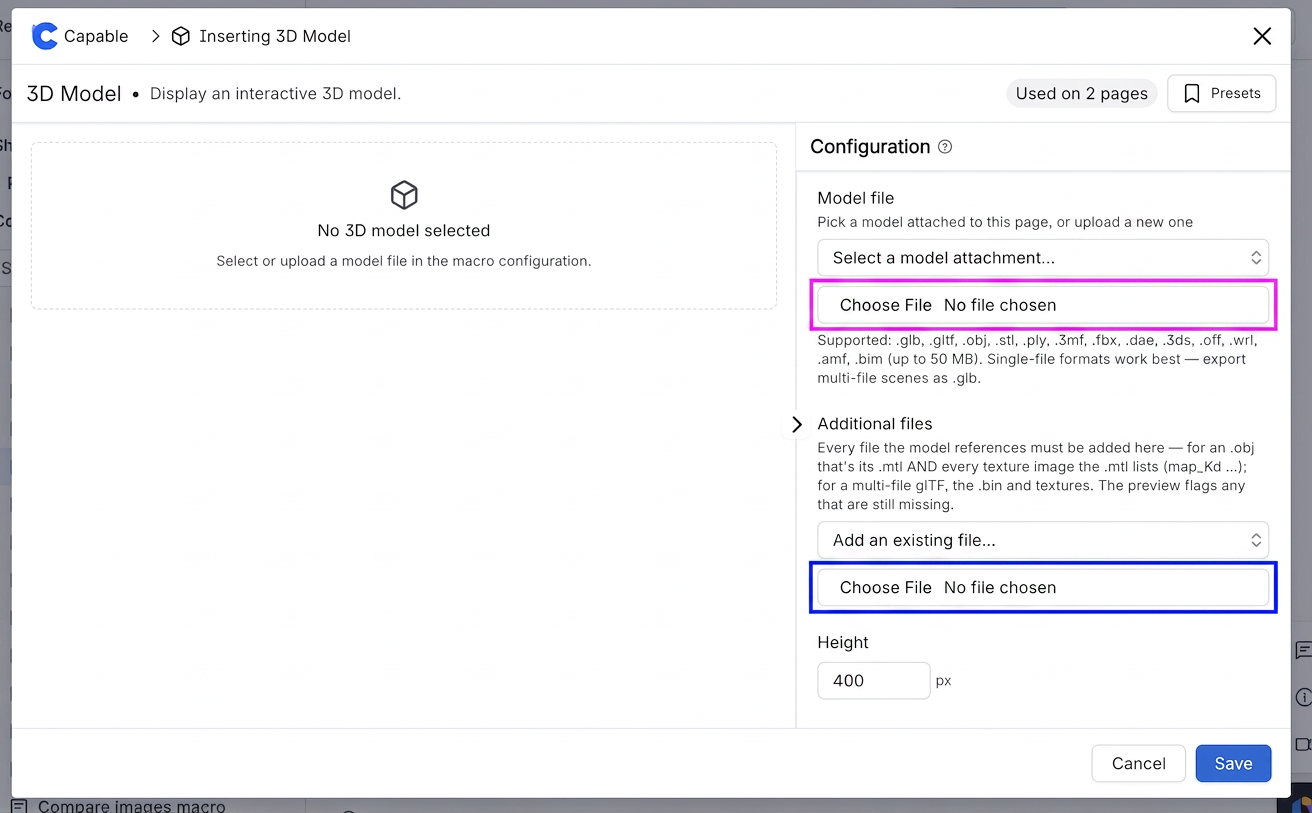This screenshot has height=813, width=1312.
Task: Click the cube icon above No 3D model selected
Action: pyautogui.click(x=404, y=195)
